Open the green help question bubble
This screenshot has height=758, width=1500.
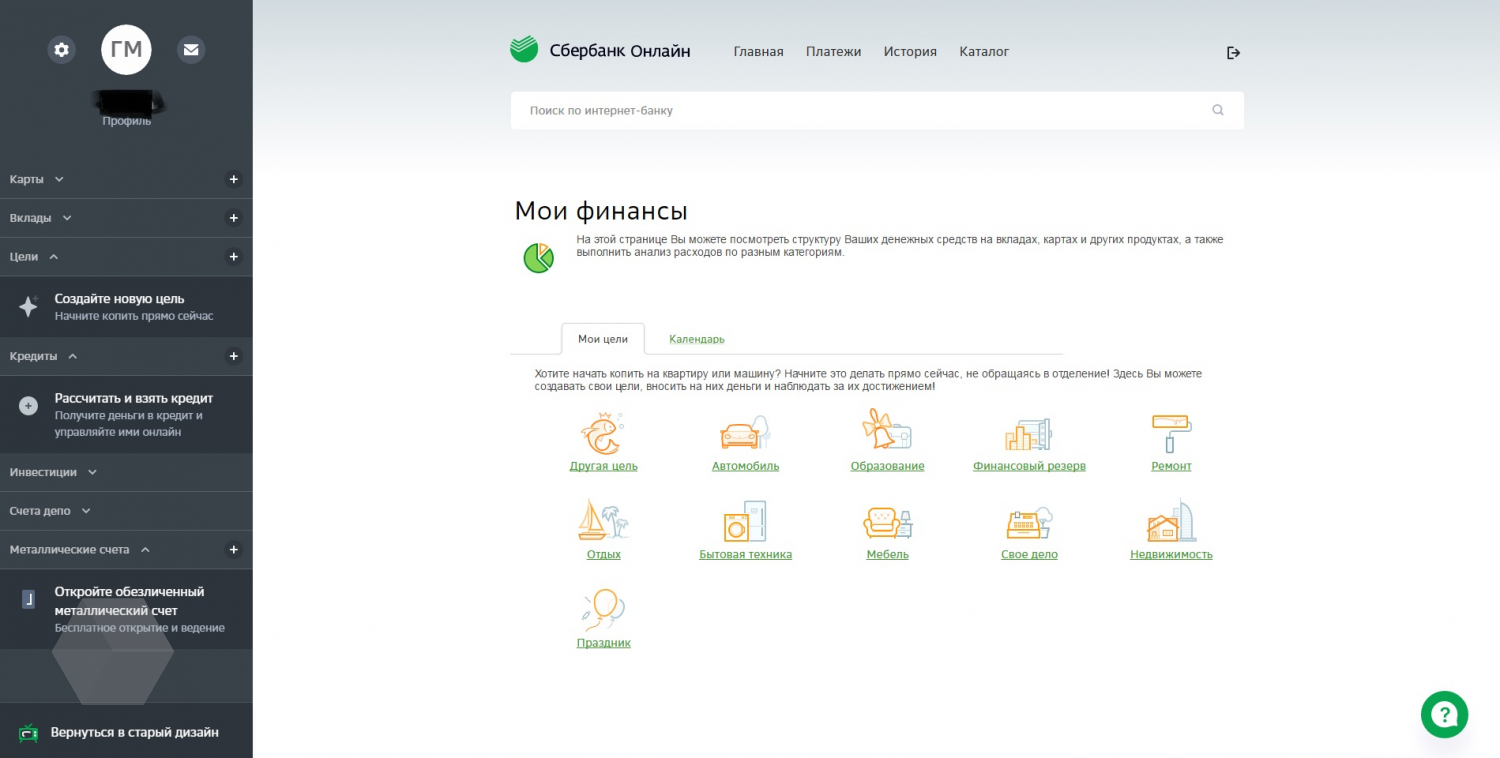click(x=1444, y=714)
